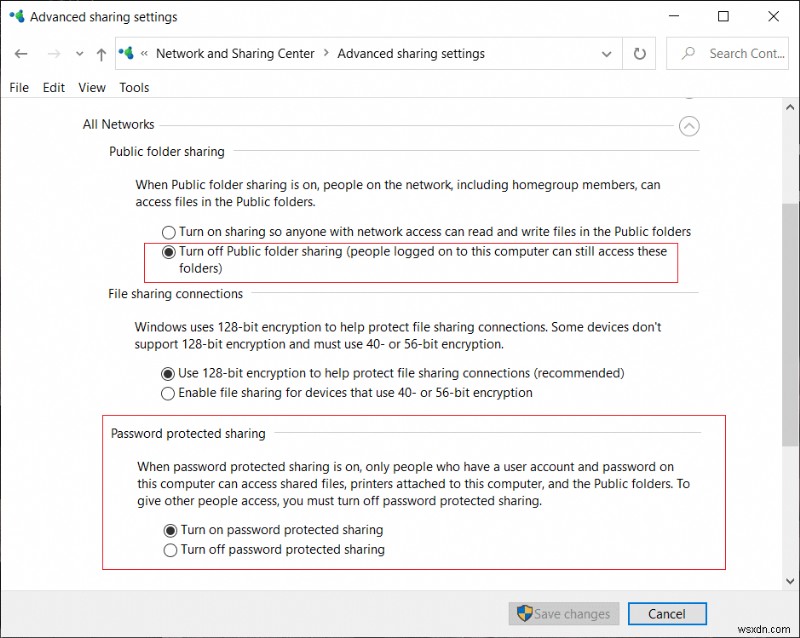Open the Edit menu
Image resolution: width=800 pixels, height=638 pixels.
(x=54, y=87)
